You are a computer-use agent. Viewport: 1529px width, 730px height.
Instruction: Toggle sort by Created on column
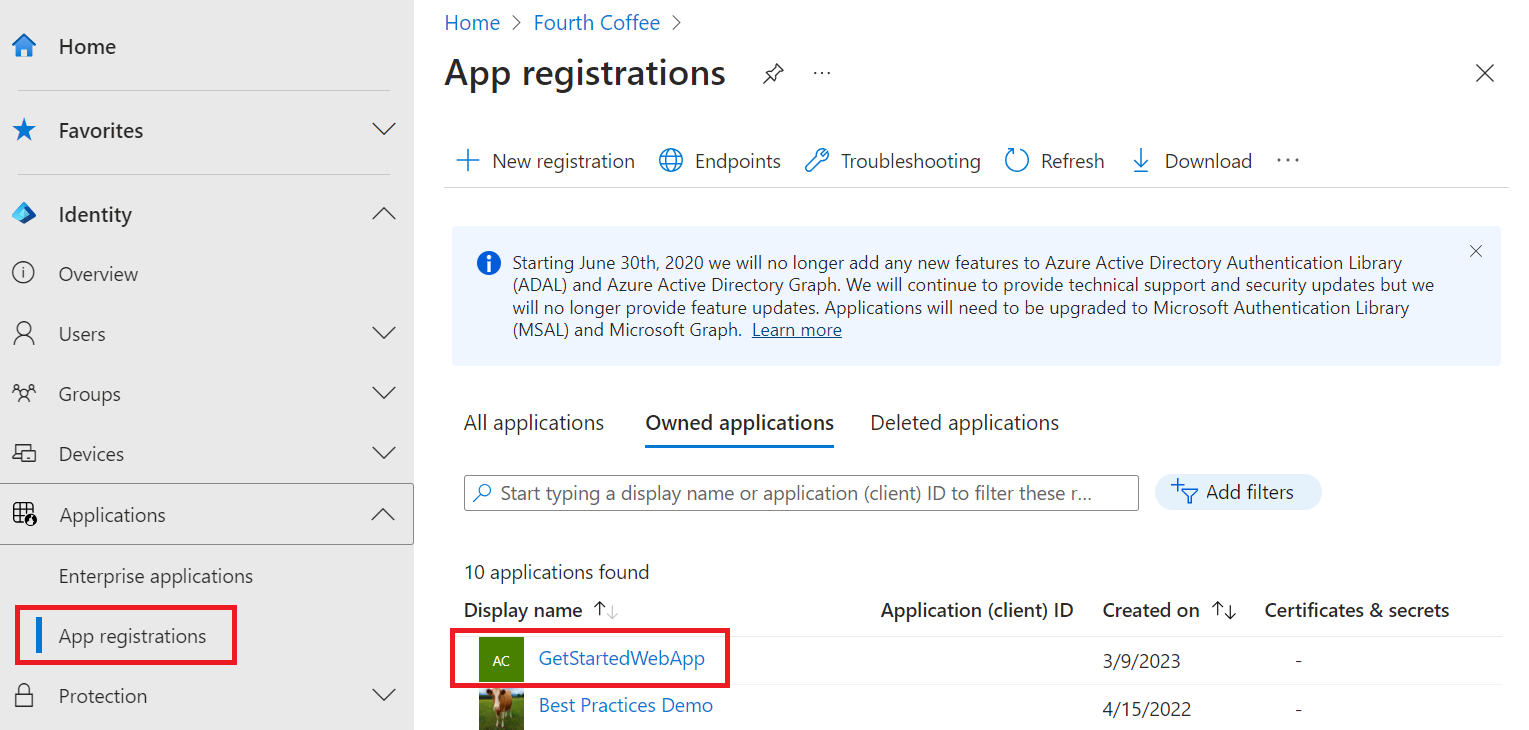coord(1224,610)
